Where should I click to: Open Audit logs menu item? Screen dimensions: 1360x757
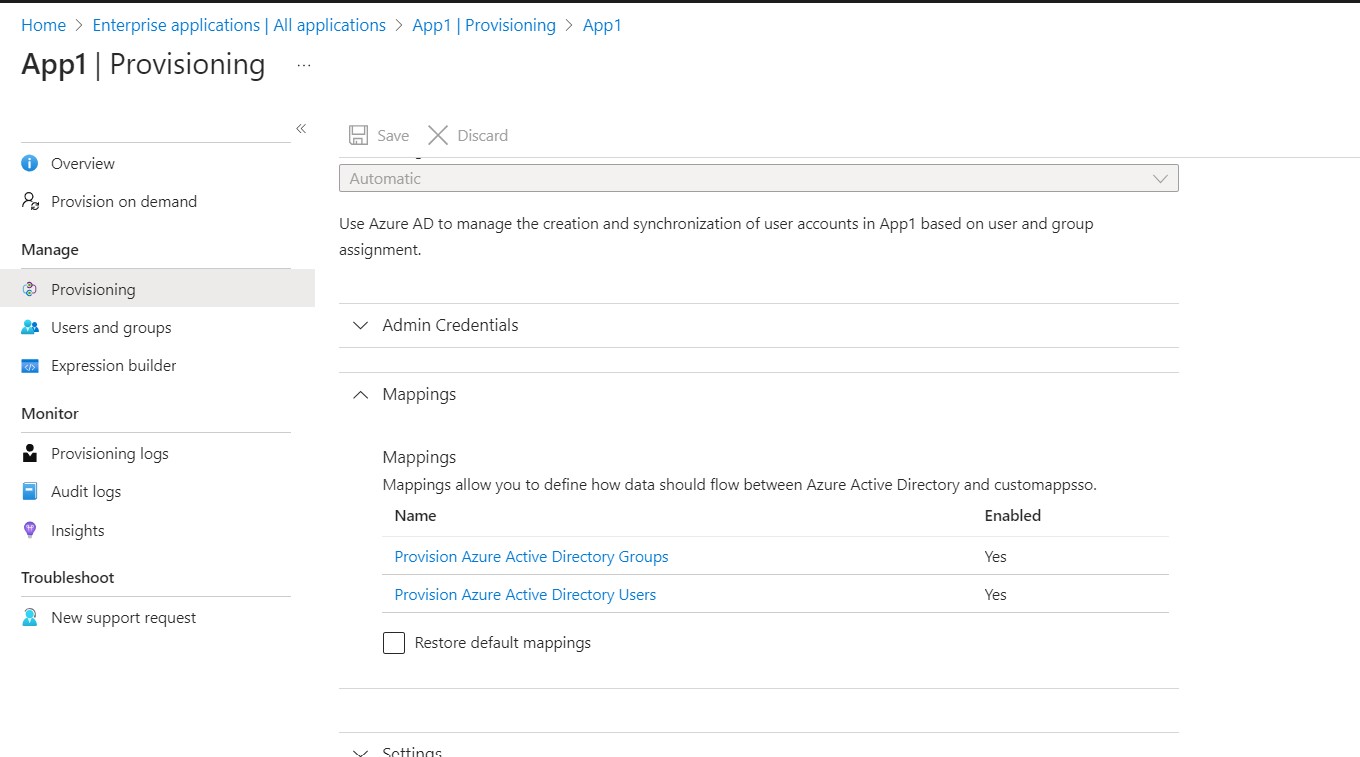(x=86, y=491)
